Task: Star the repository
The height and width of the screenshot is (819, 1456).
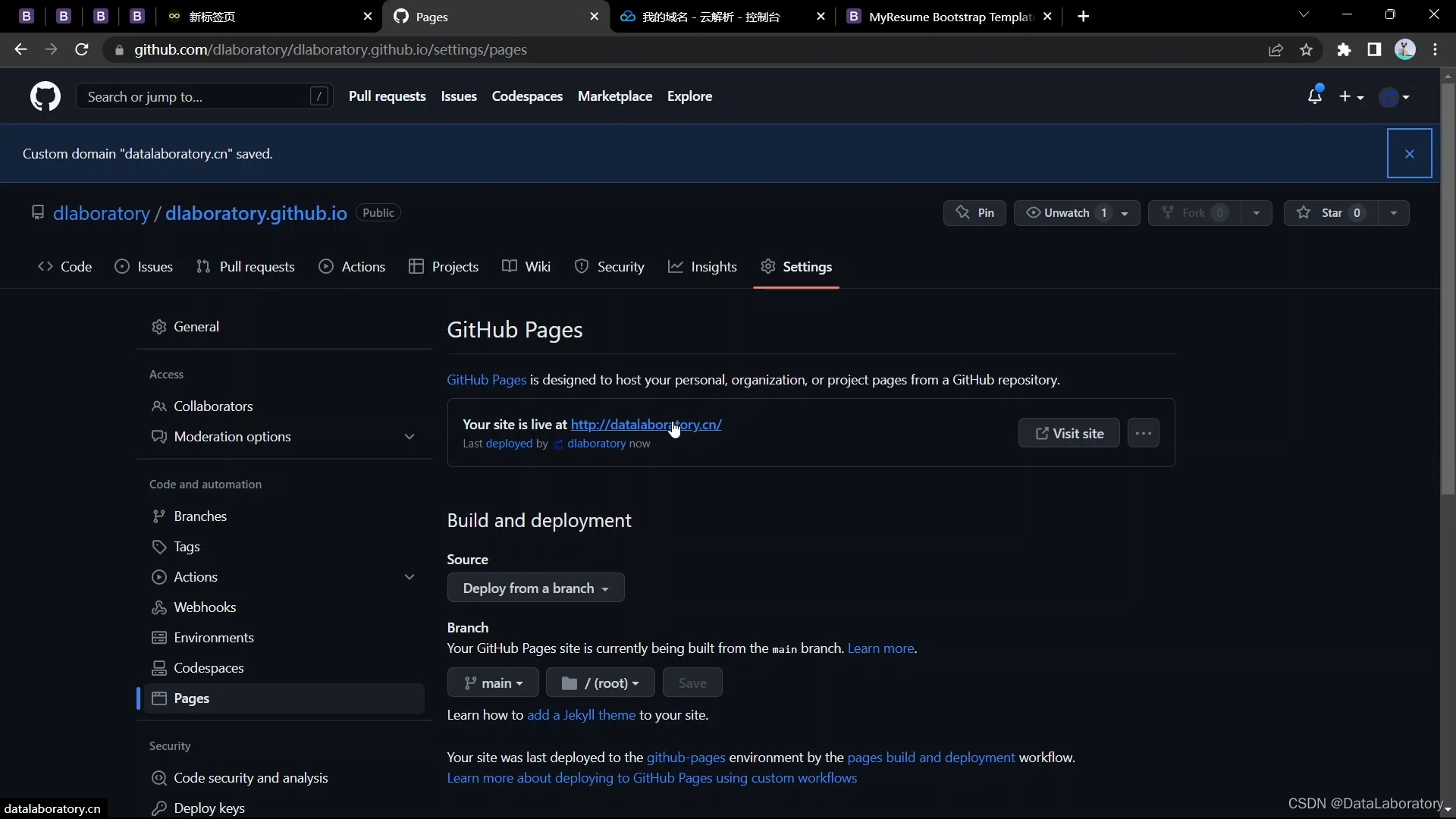Action: 1332,213
